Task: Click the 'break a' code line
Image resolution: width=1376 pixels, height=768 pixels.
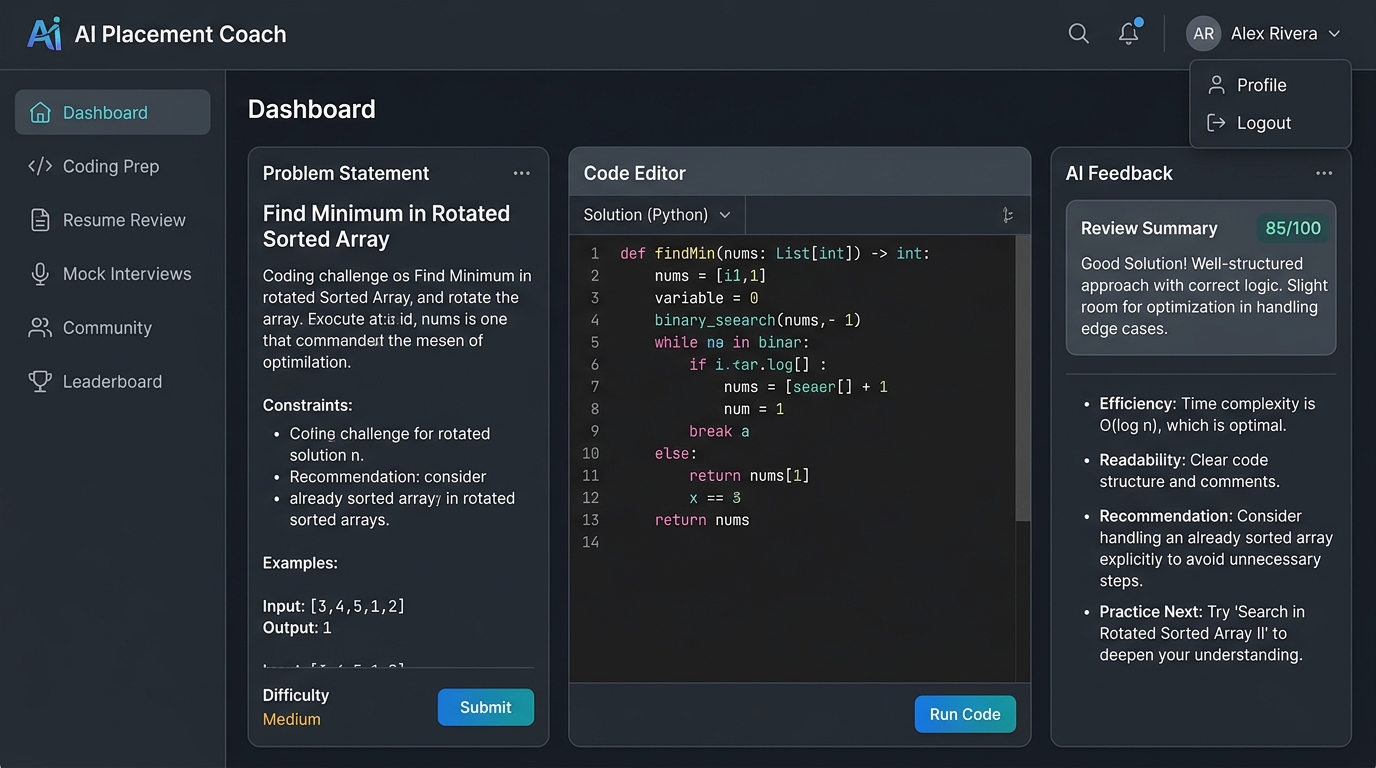Action: 719,432
